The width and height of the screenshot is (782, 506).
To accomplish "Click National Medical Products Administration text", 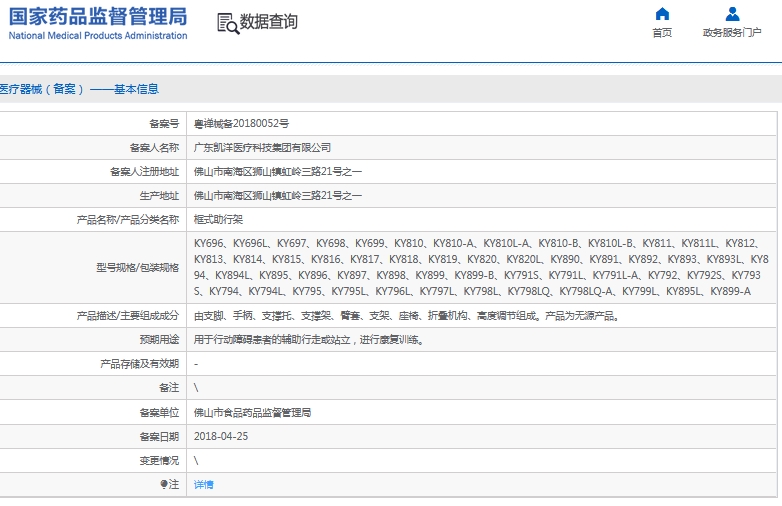I will pyautogui.click(x=98, y=35).
